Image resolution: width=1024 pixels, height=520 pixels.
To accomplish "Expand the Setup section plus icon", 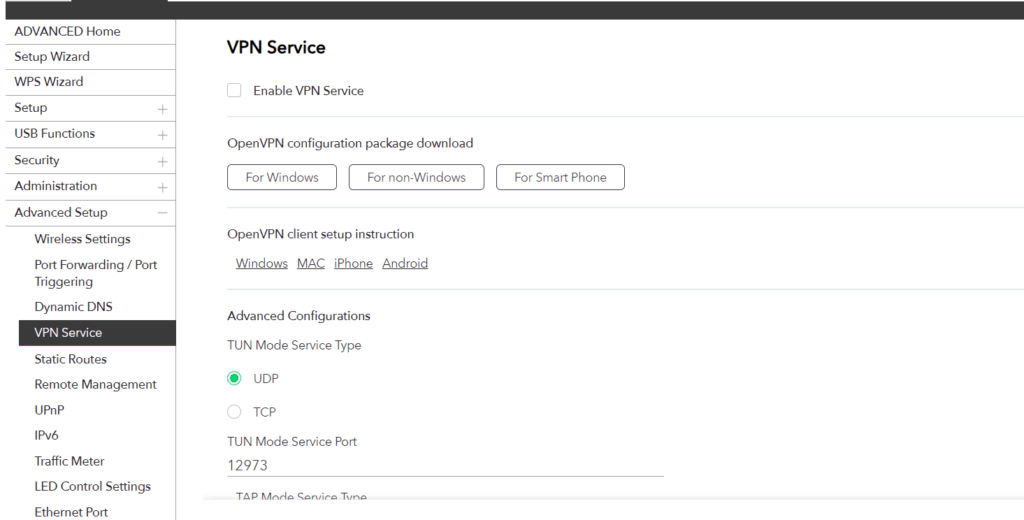I will click(162, 109).
